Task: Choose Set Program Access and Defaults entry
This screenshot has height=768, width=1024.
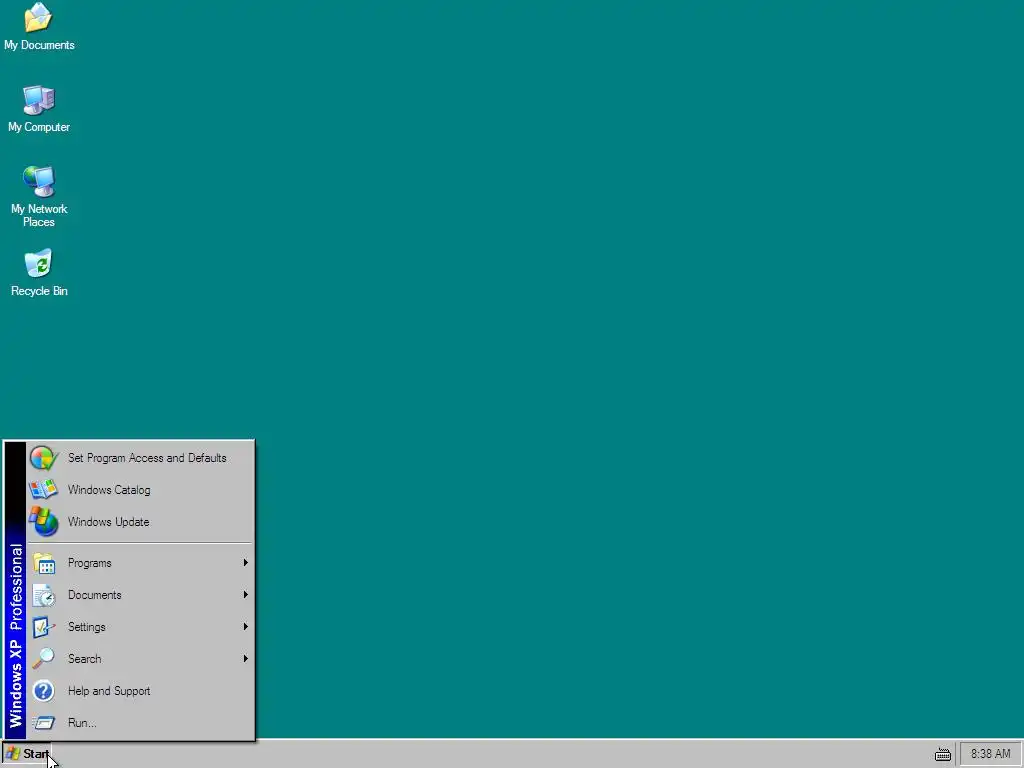Action: [x=140, y=458]
